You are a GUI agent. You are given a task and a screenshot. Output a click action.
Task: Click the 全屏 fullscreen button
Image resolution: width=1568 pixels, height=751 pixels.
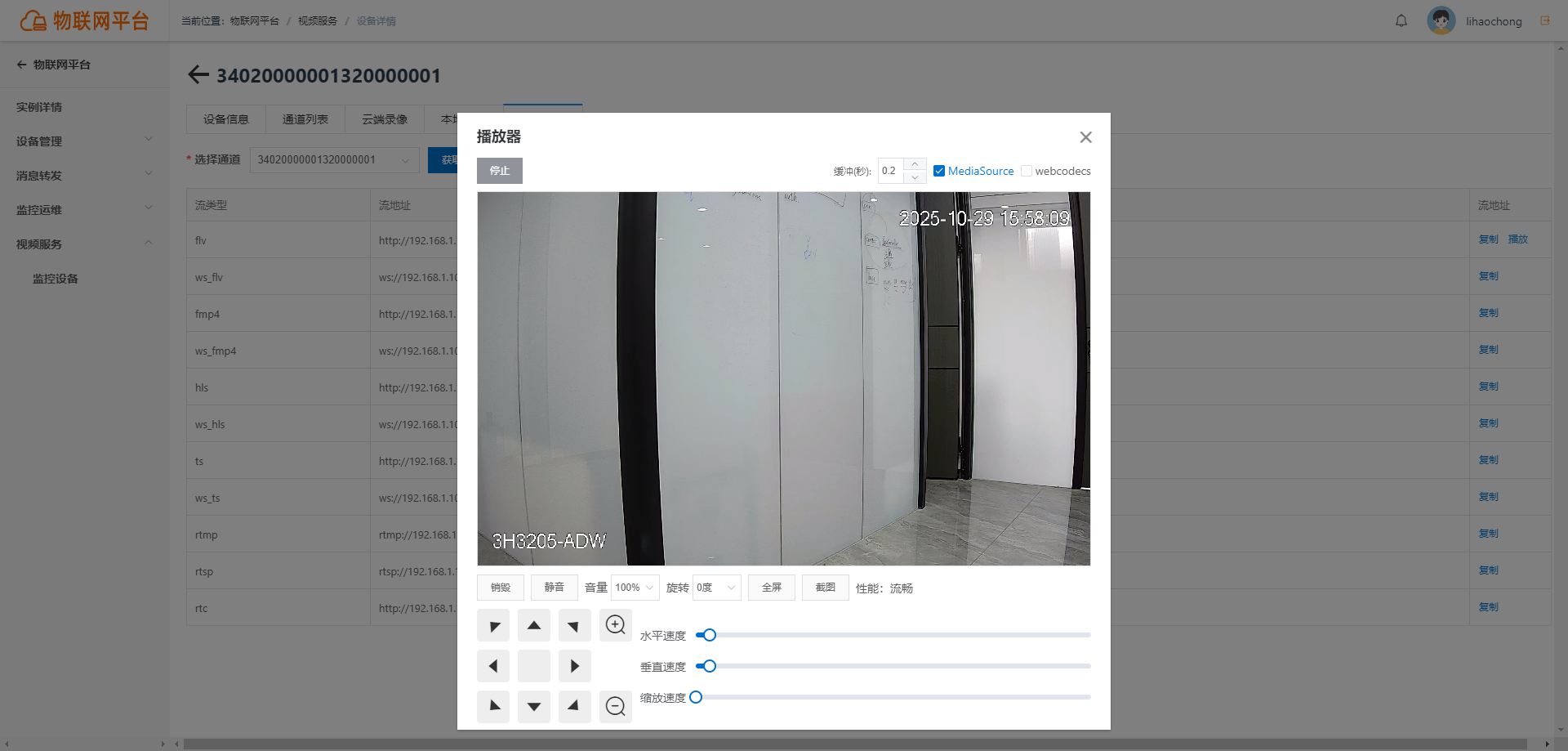772,588
